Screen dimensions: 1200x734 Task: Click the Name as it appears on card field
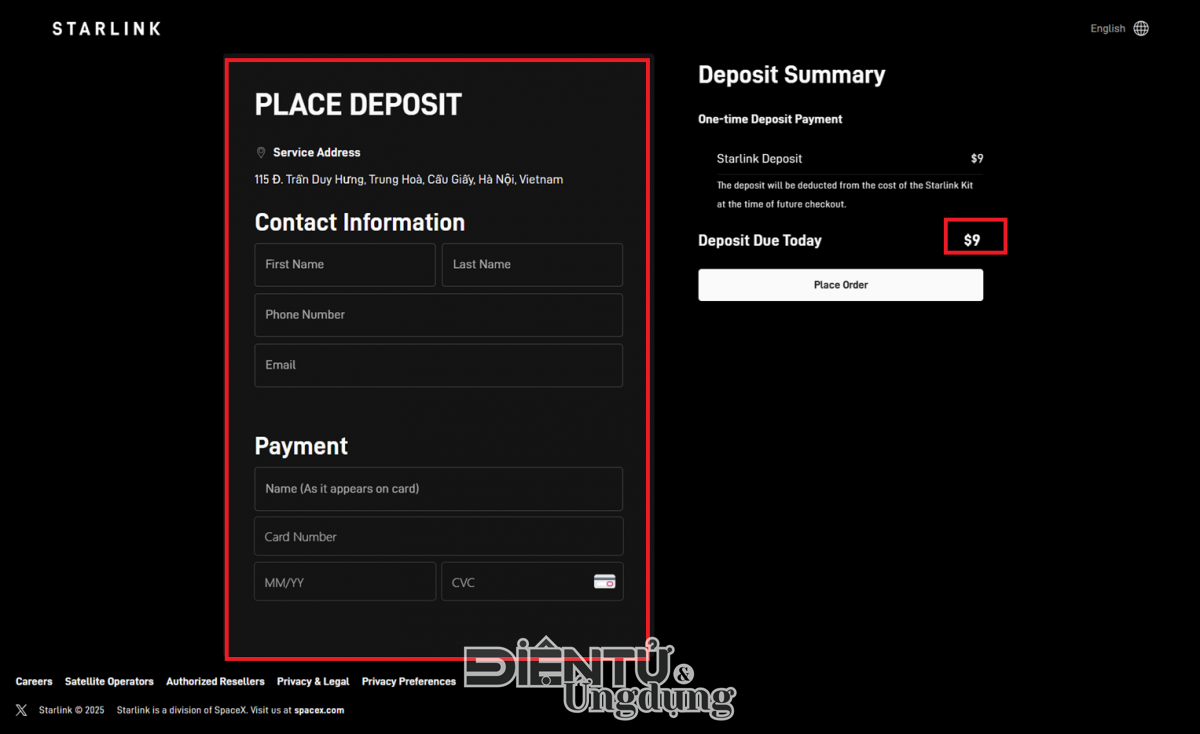click(x=438, y=489)
